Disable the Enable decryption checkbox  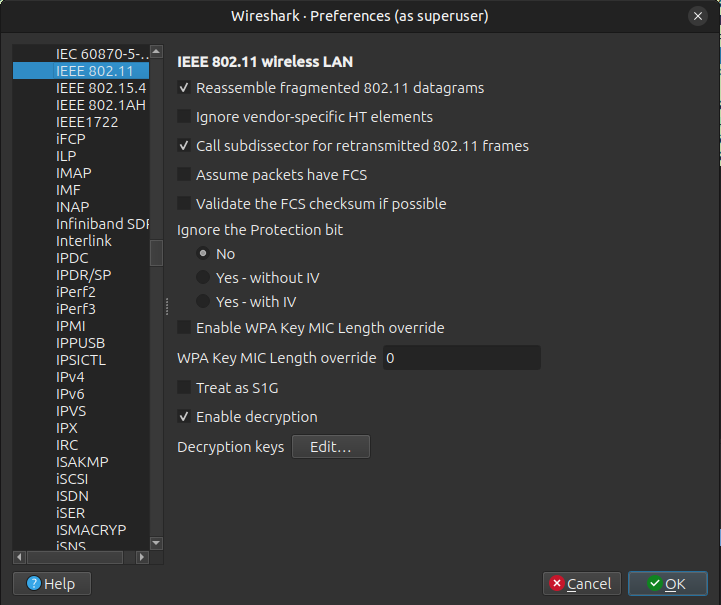pyautogui.click(x=184, y=417)
